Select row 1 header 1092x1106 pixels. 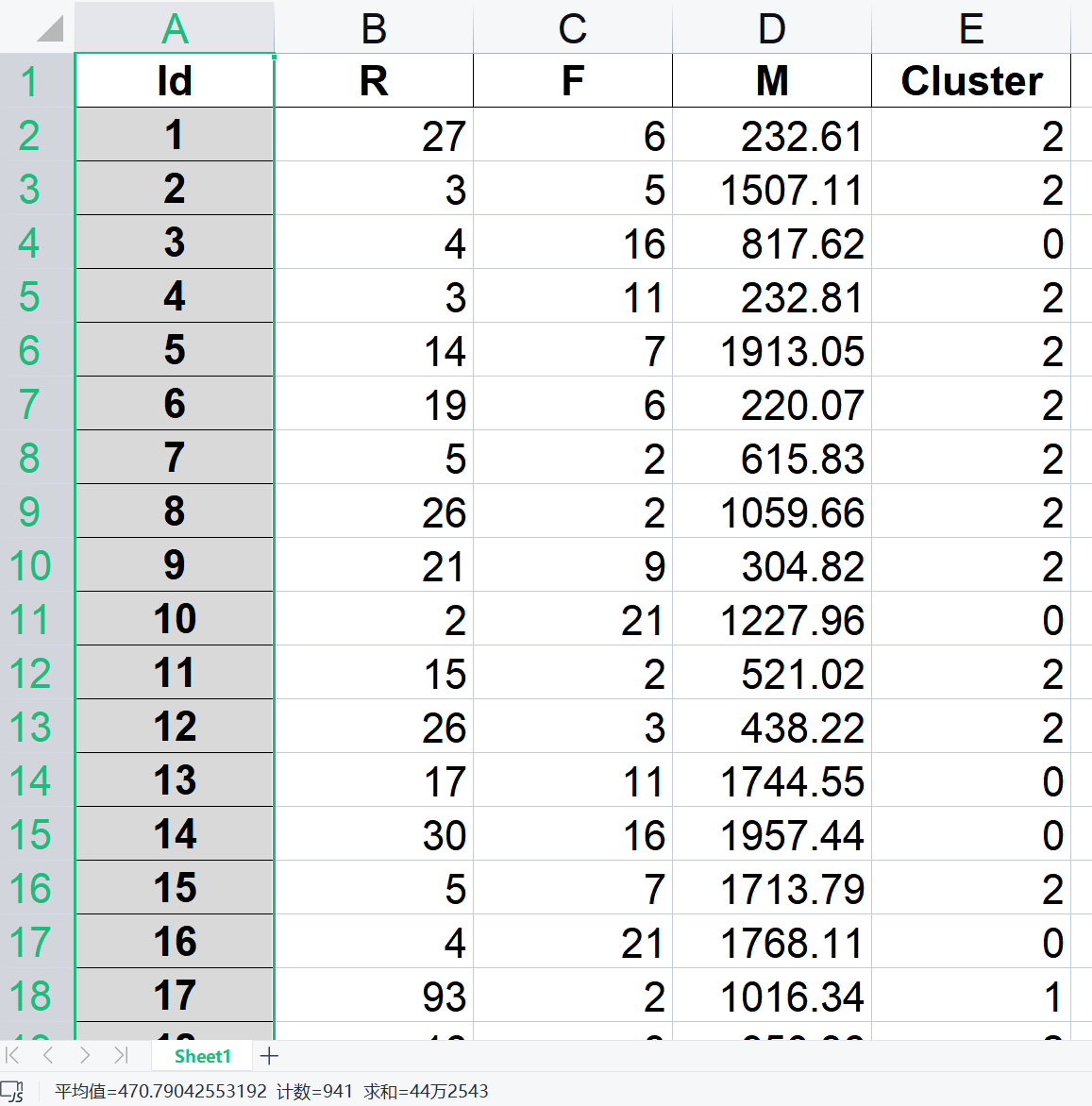click(x=29, y=81)
